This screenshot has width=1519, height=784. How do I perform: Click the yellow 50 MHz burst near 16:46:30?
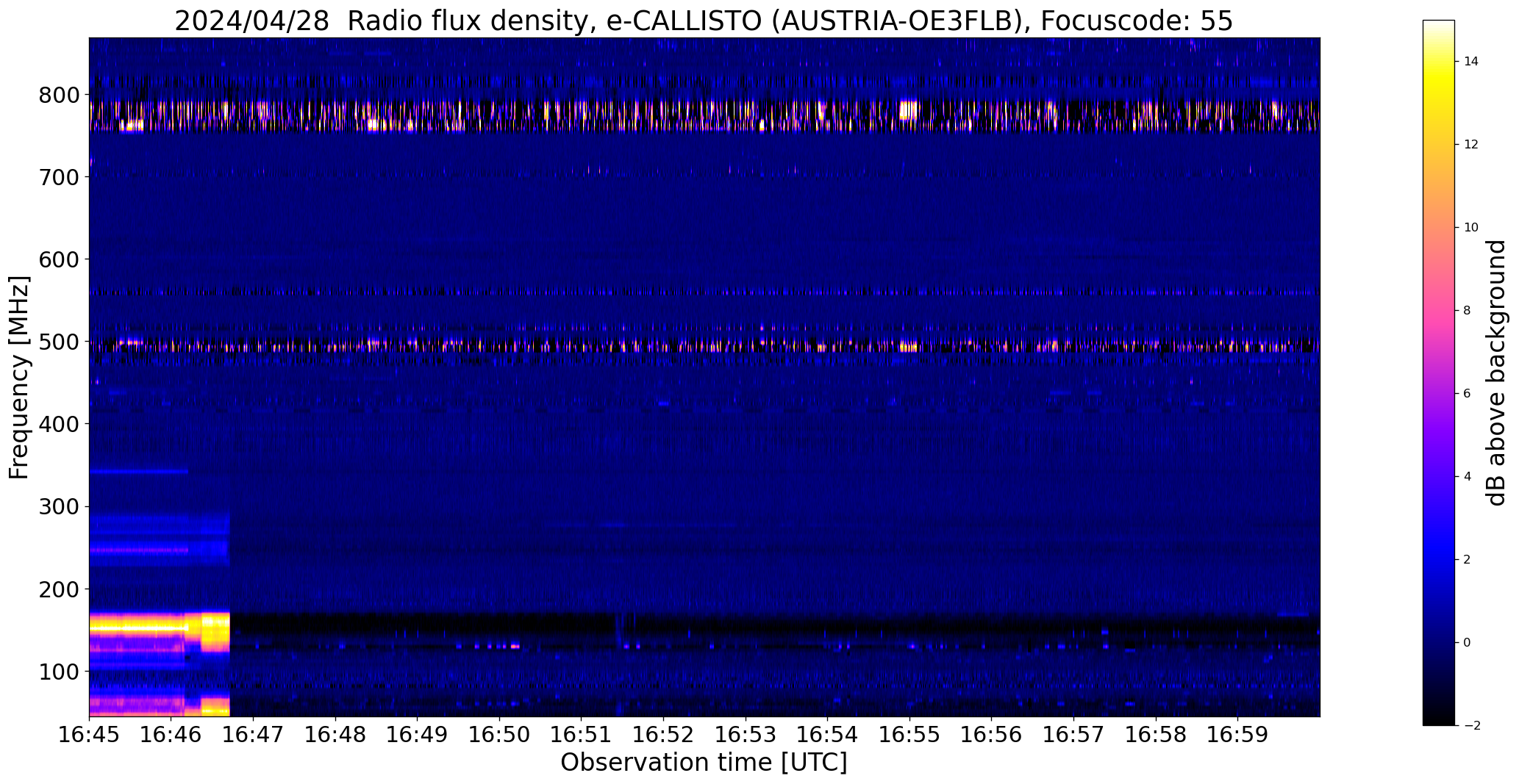tap(215, 707)
